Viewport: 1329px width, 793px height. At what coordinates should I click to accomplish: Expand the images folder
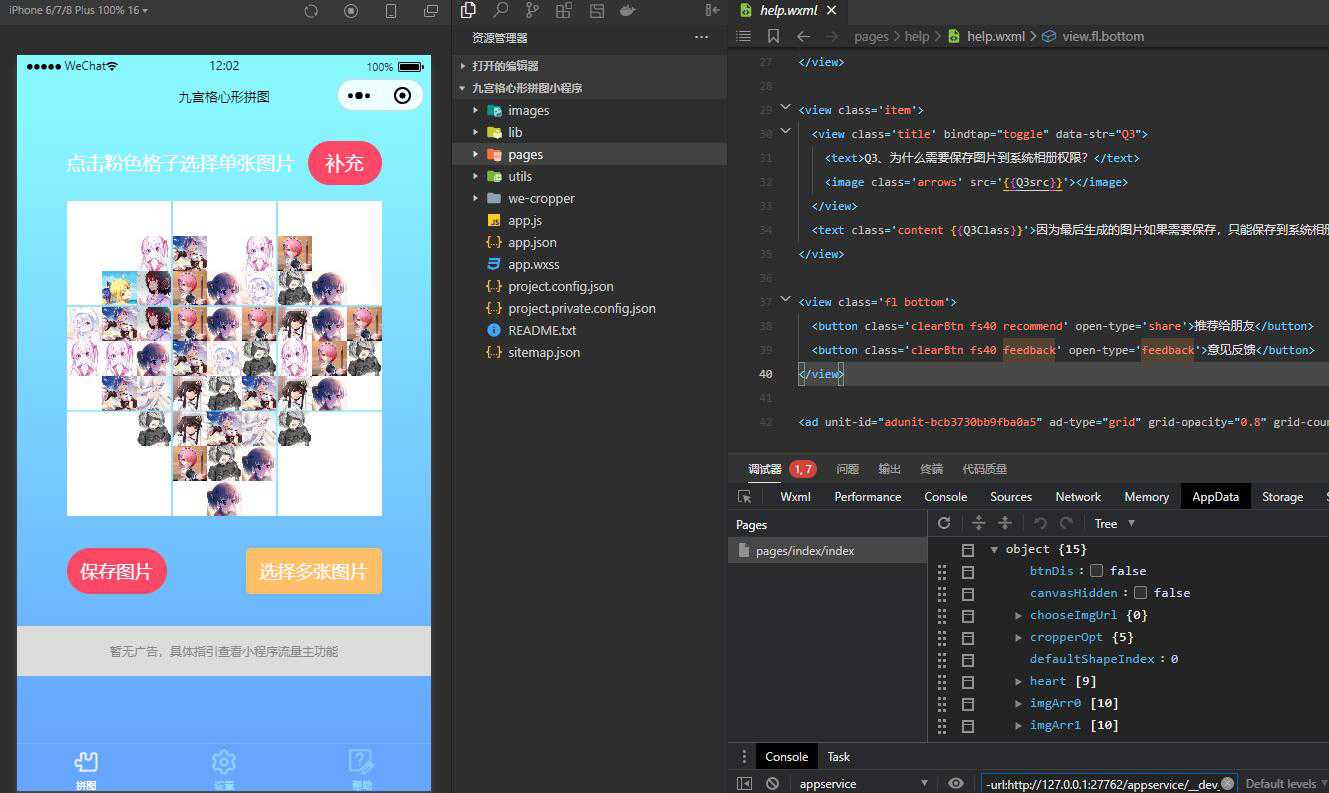tap(528, 110)
